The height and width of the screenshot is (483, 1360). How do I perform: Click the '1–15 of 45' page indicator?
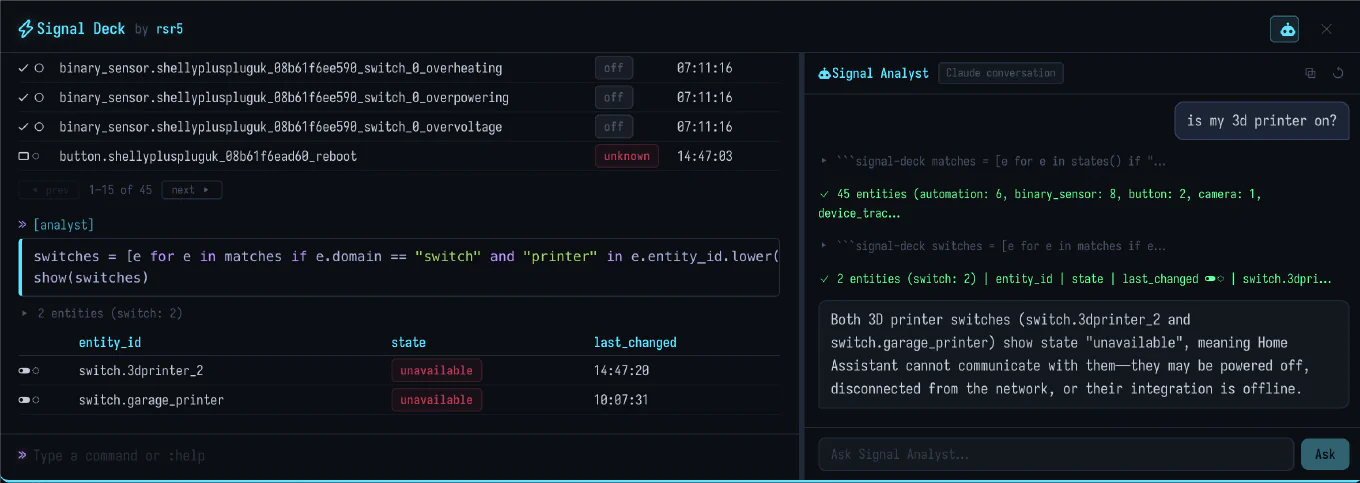click(121, 189)
